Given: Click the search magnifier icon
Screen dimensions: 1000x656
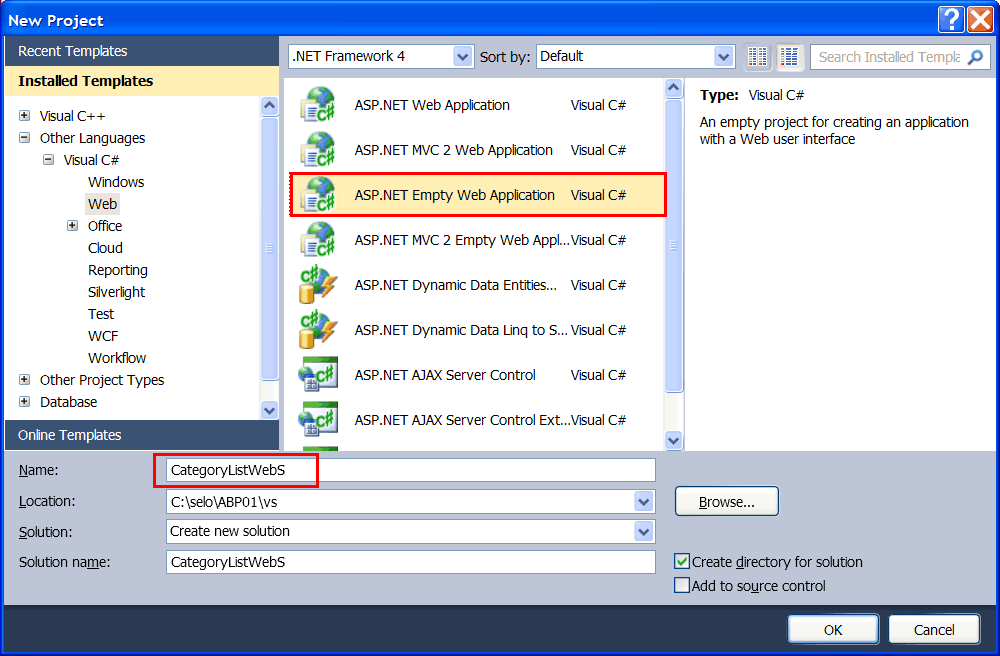Looking at the screenshot, I should coord(975,57).
